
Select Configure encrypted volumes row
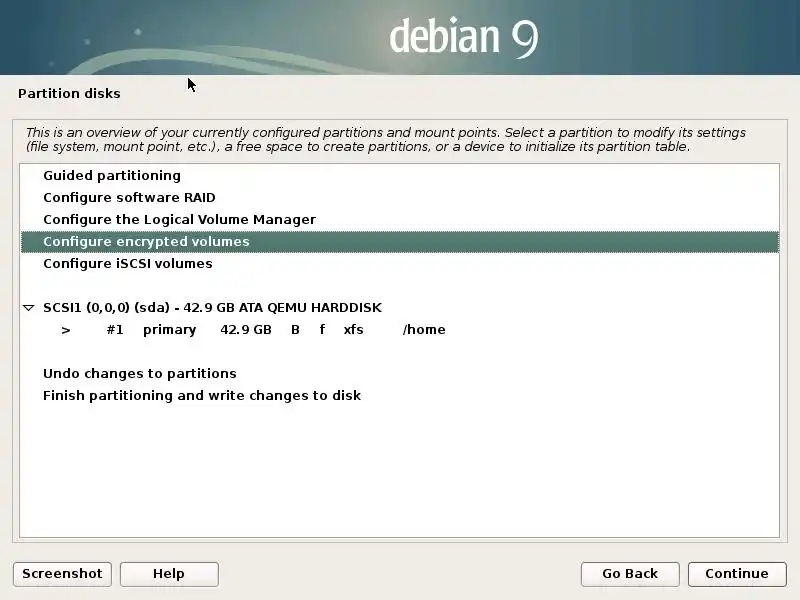[399, 241]
